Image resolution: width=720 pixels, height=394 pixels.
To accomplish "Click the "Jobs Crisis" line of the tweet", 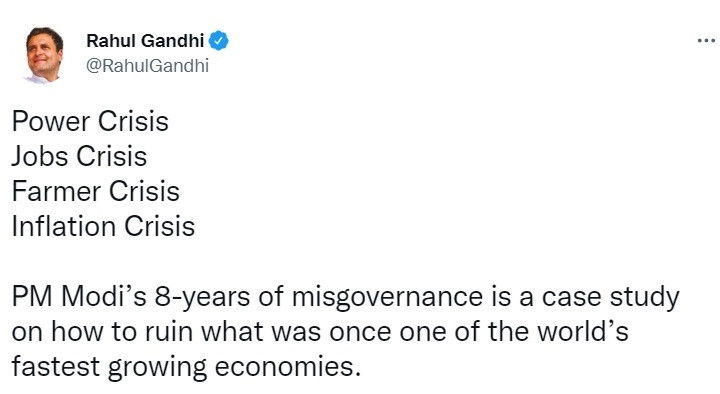I will click(x=79, y=156).
